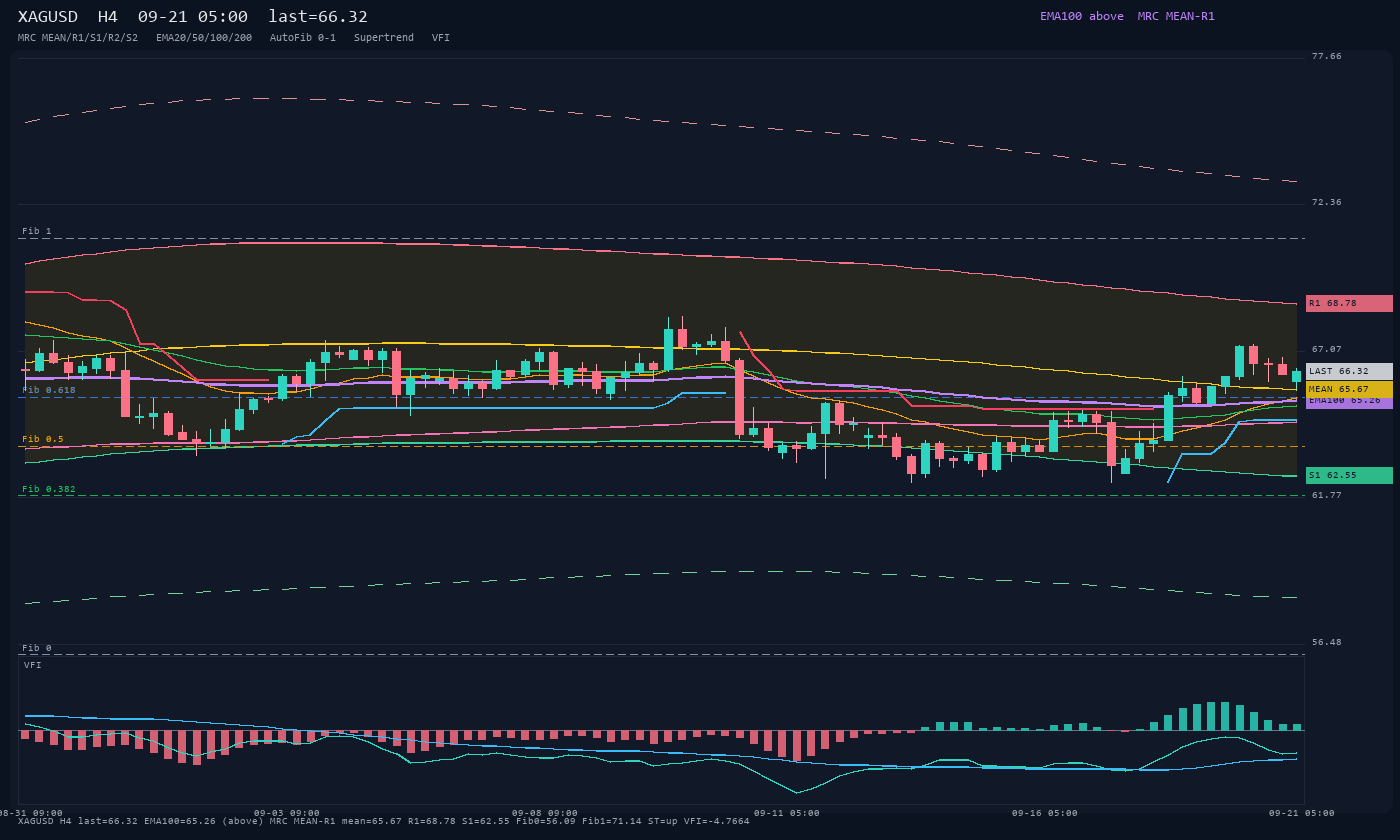Click the bottom status summary line
The image size is (1400, 840).
384,821
